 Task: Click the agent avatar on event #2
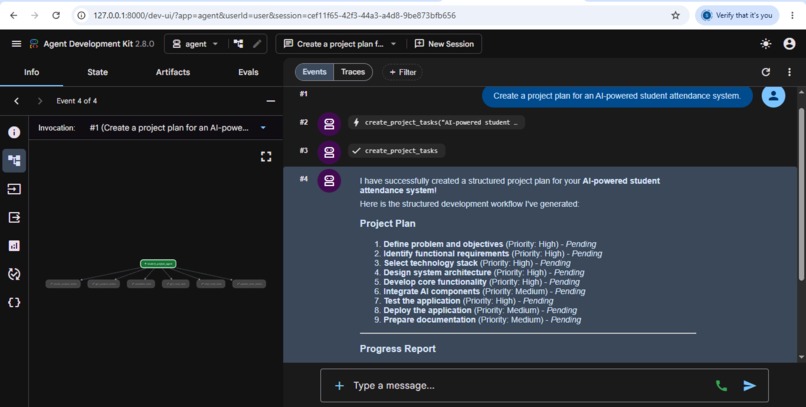329,124
